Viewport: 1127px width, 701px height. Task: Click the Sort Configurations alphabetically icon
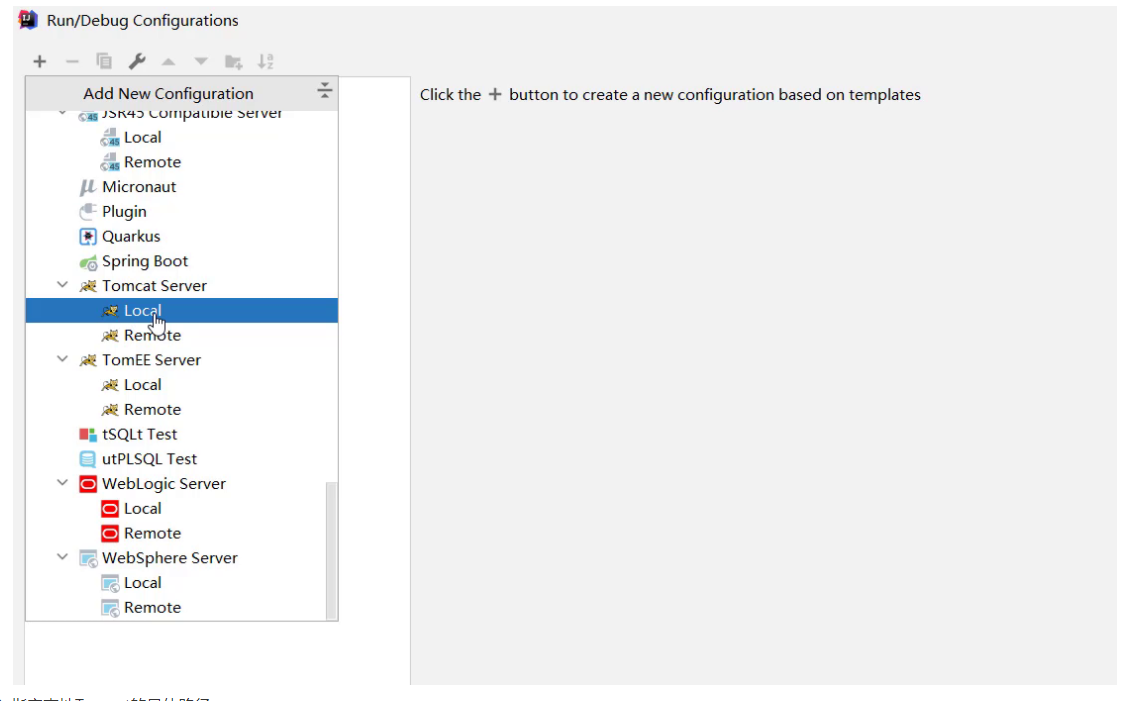click(x=266, y=62)
